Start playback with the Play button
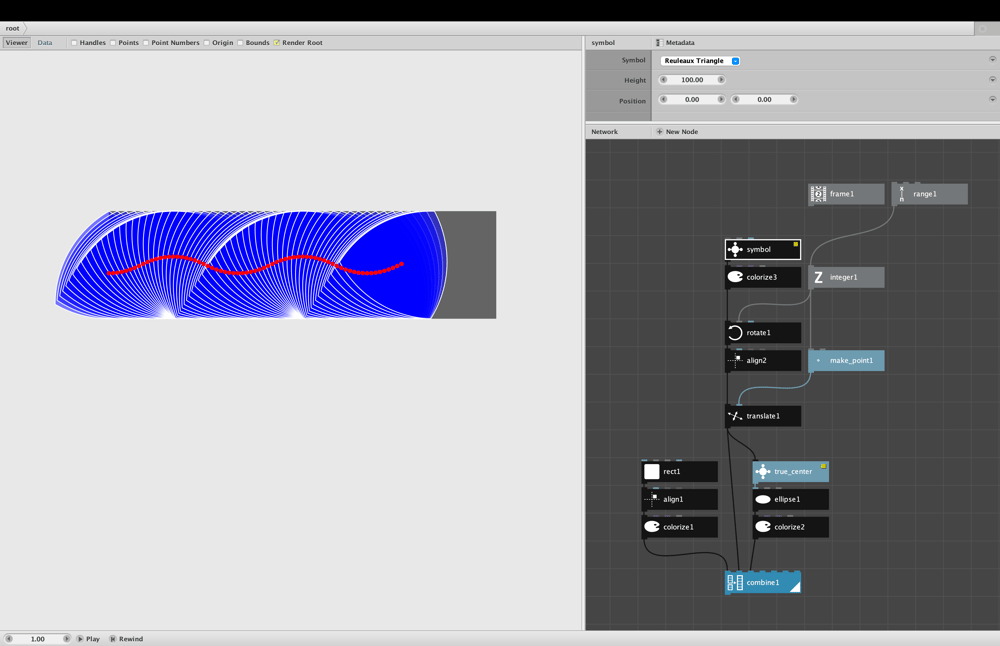1000x646 pixels. pyautogui.click(x=89, y=638)
